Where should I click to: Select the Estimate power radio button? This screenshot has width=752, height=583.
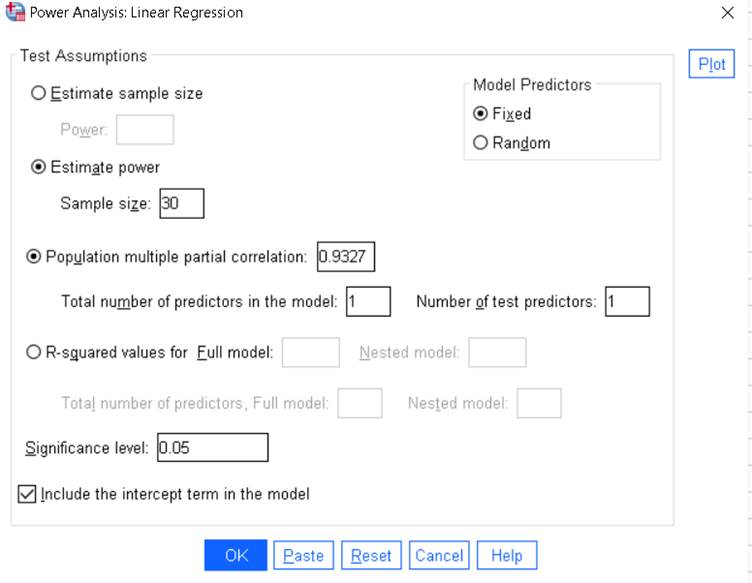coord(39,167)
